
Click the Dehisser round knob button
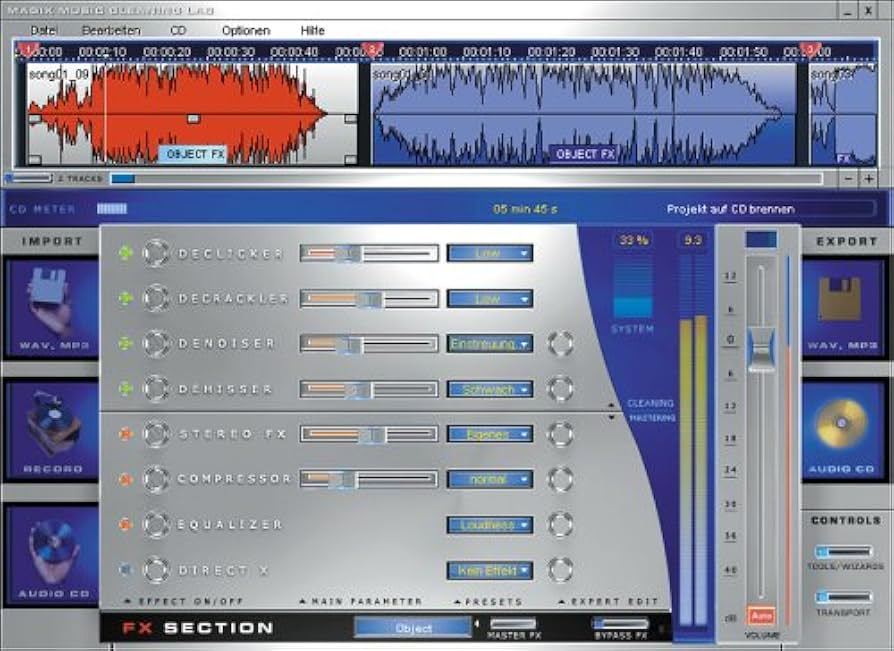155,389
